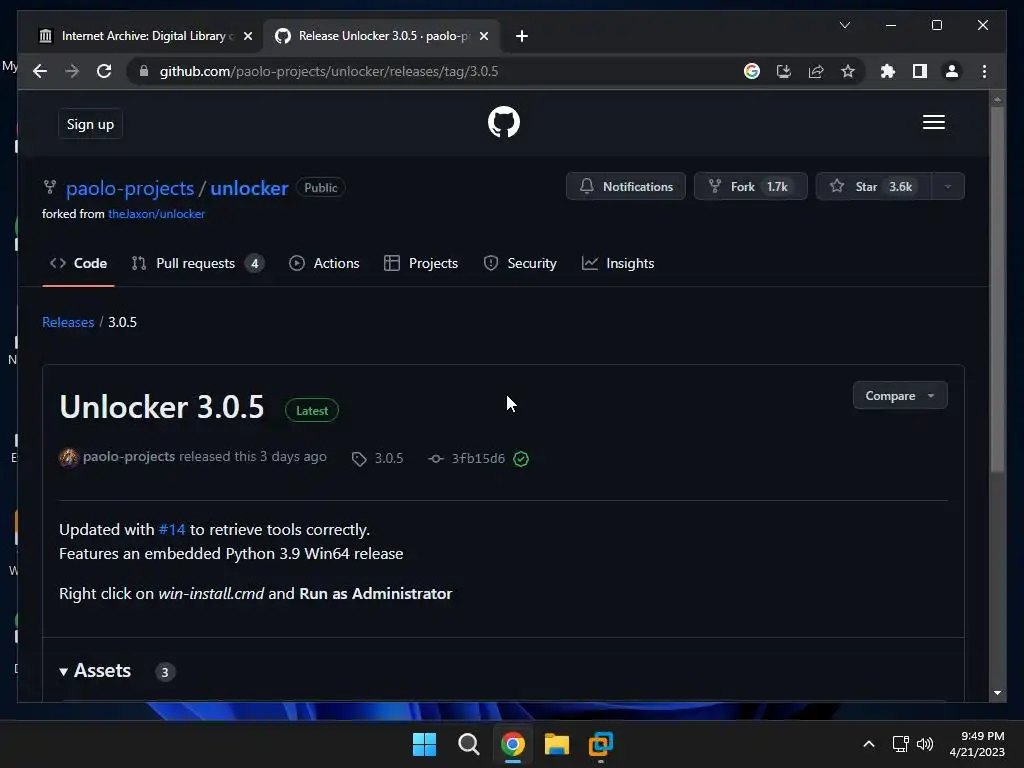Close the Release Unlocker 3.0.5 tab

point(484,36)
